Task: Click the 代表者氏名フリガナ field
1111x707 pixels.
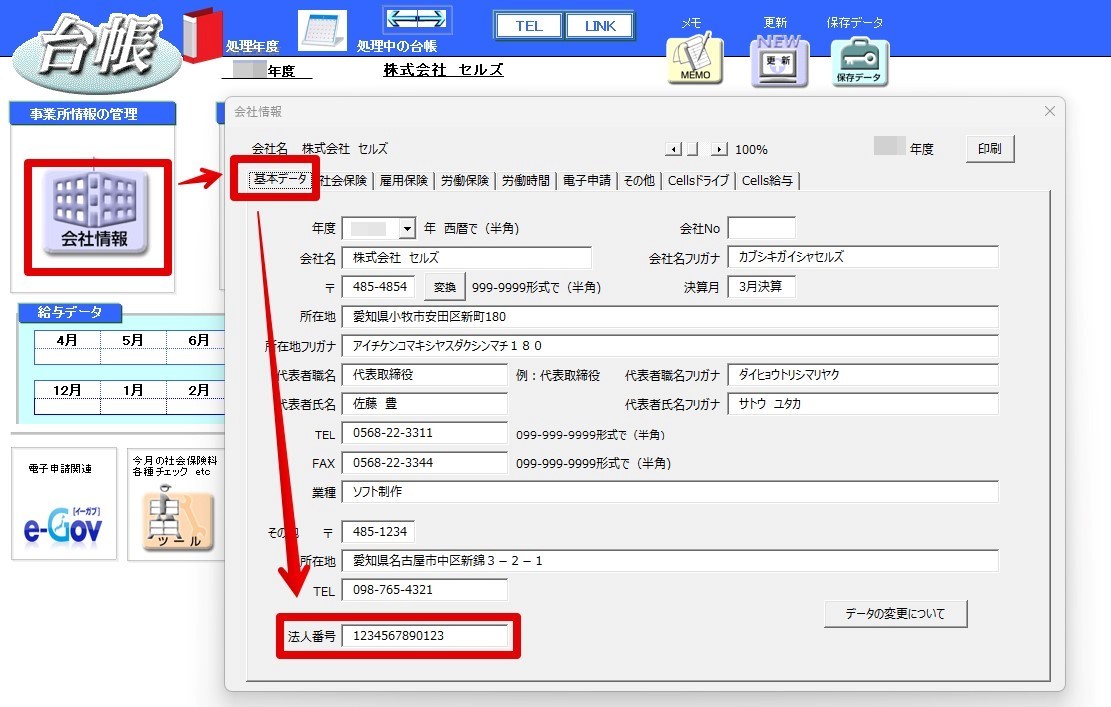Action: (863, 404)
